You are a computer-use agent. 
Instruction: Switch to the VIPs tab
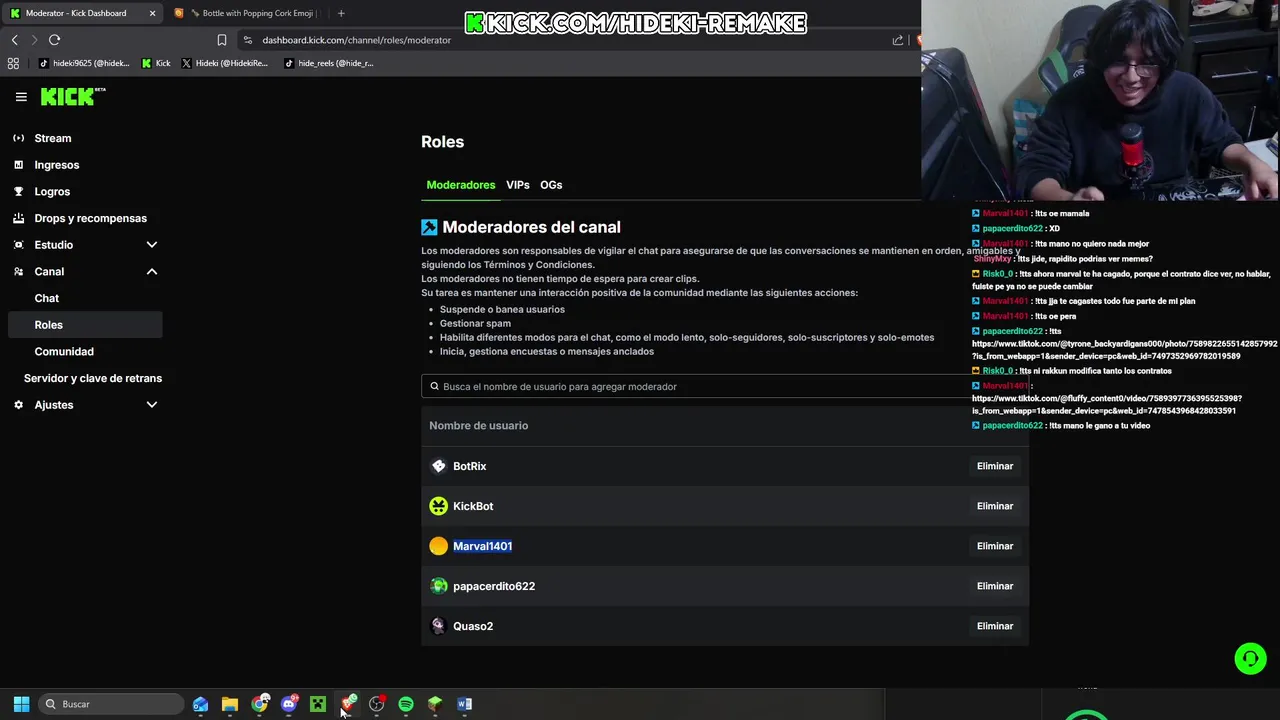click(518, 185)
